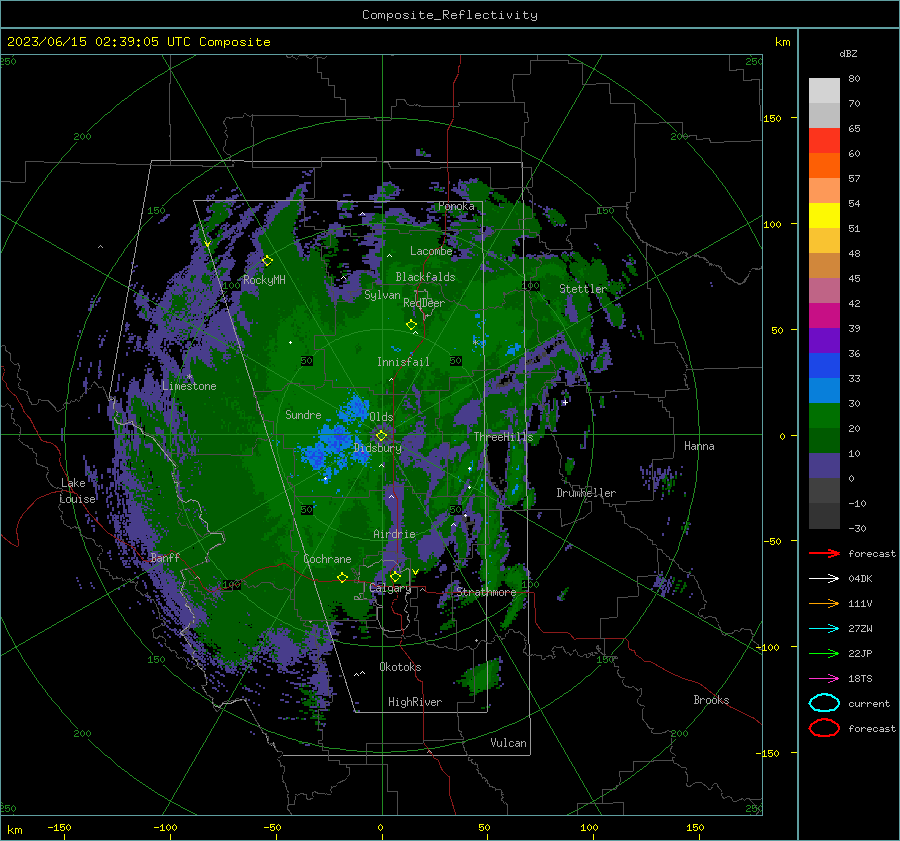Click the 18TS legend label
This screenshot has width=900, height=841.
(860, 679)
